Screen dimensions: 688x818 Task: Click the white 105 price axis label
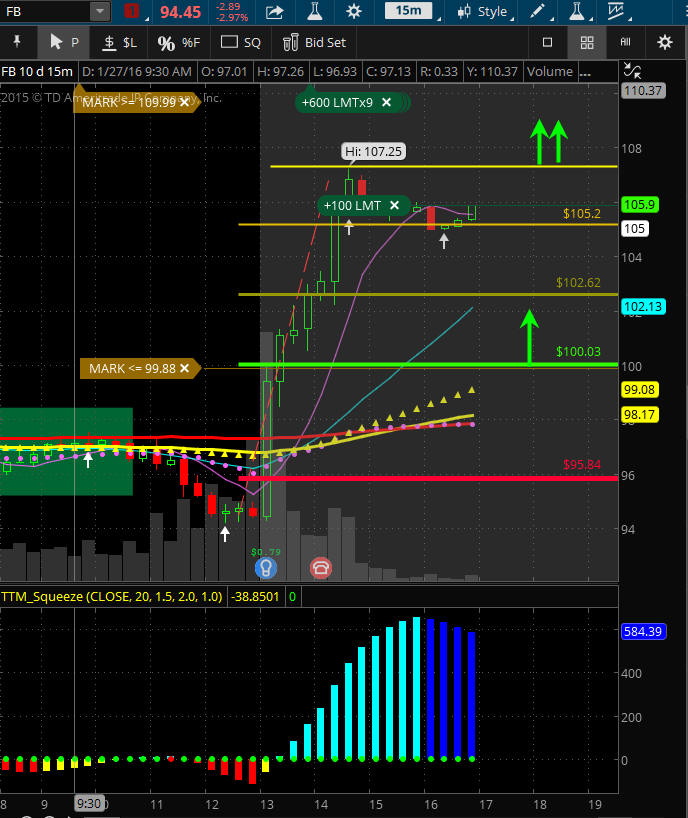634,228
